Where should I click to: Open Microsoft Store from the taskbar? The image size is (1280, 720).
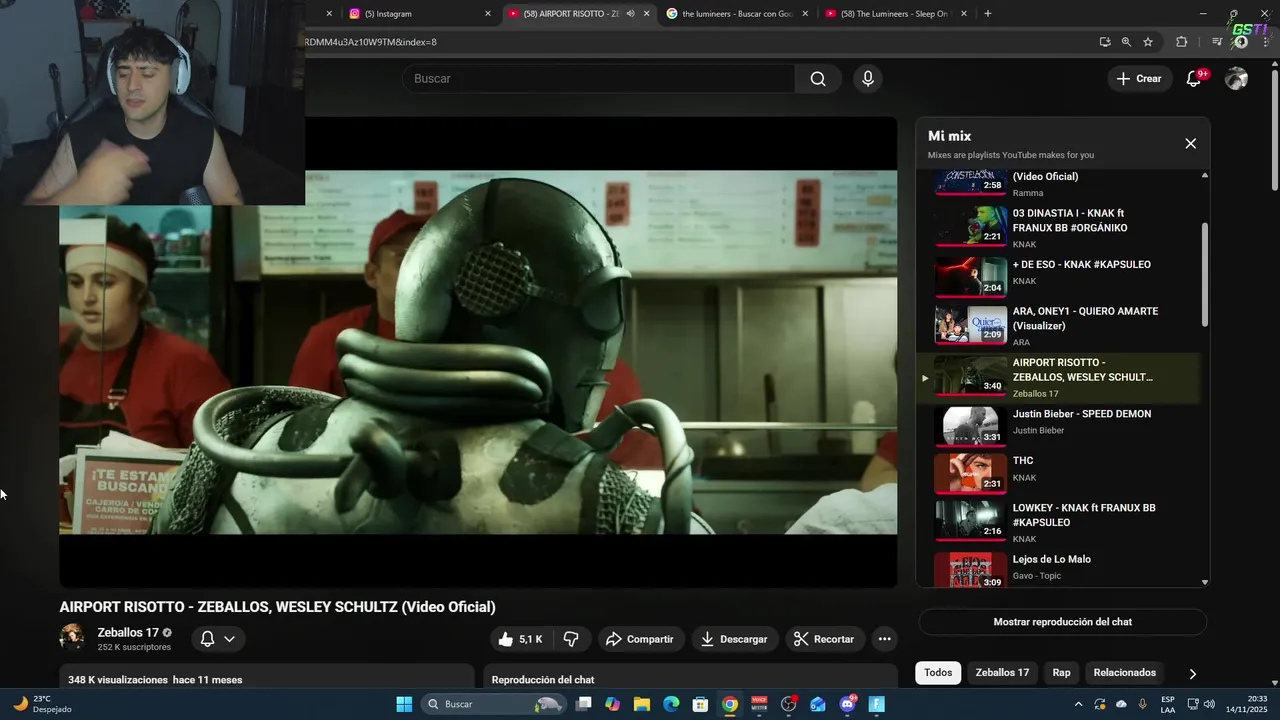(701, 704)
